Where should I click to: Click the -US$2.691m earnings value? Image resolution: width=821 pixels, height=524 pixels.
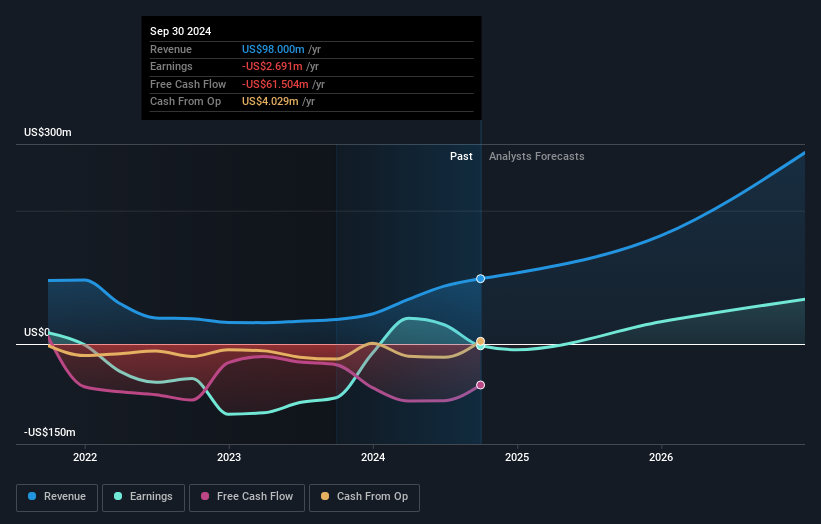pos(272,66)
